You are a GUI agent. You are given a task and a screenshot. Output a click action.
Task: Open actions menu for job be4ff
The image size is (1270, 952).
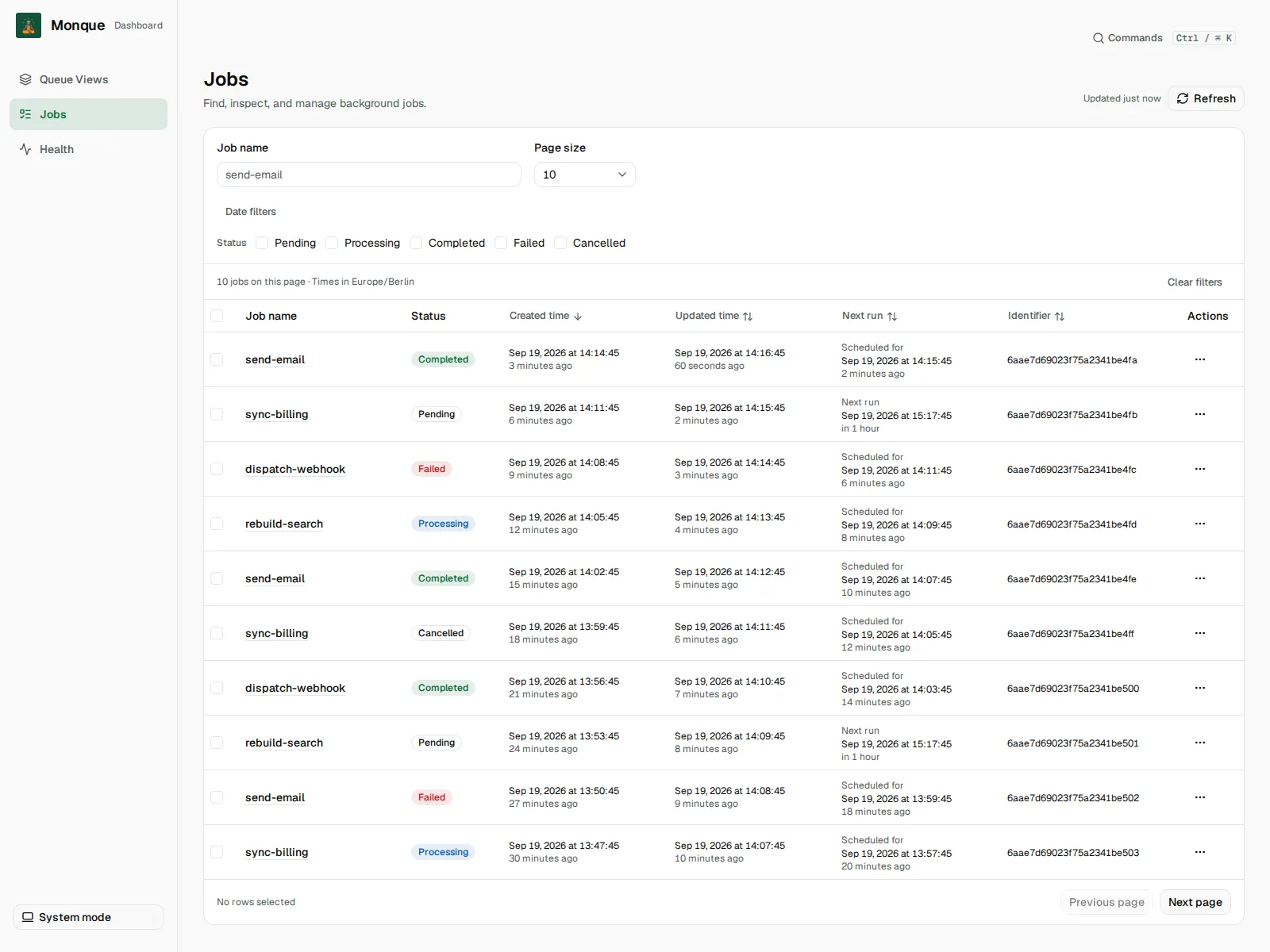point(1200,633)
